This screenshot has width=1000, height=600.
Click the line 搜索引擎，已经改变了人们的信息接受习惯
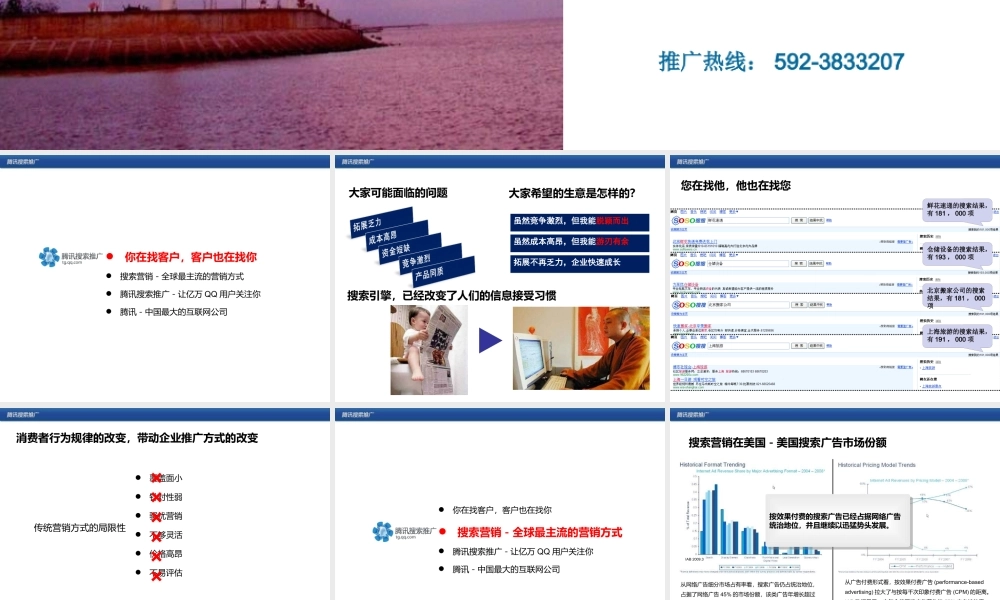coord(452,295)
